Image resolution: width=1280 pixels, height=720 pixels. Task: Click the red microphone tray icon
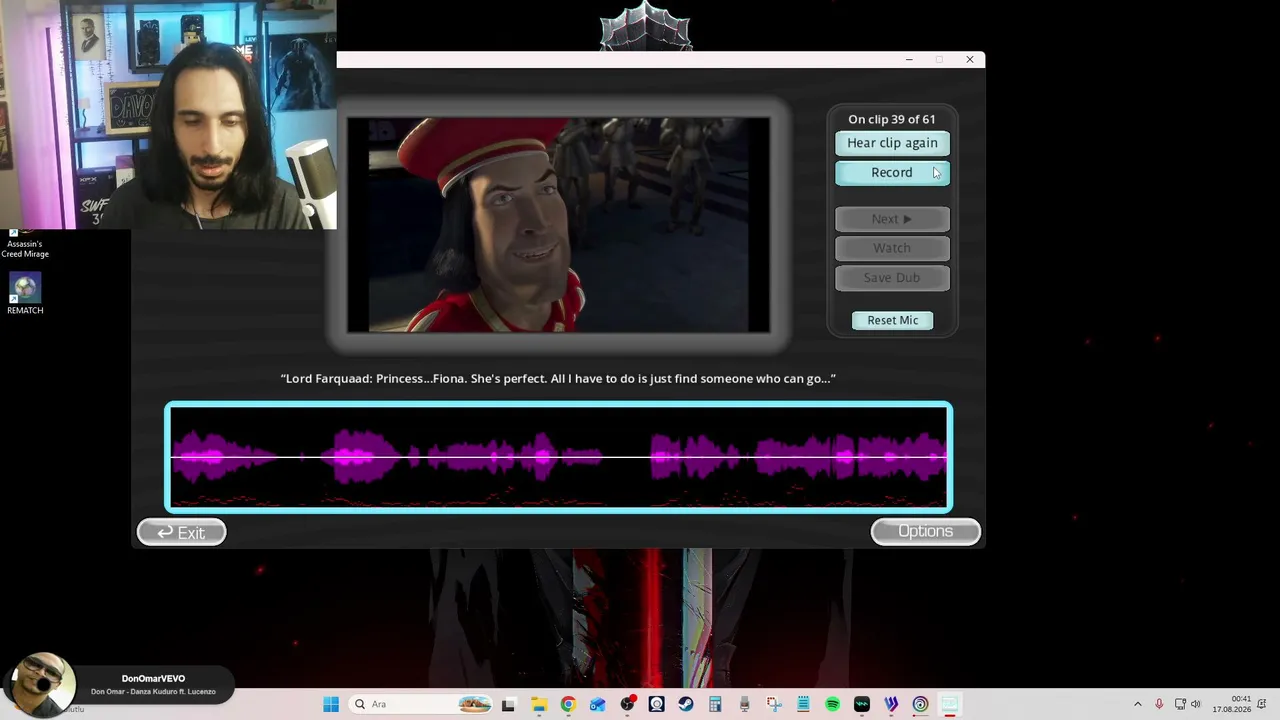1159,704
